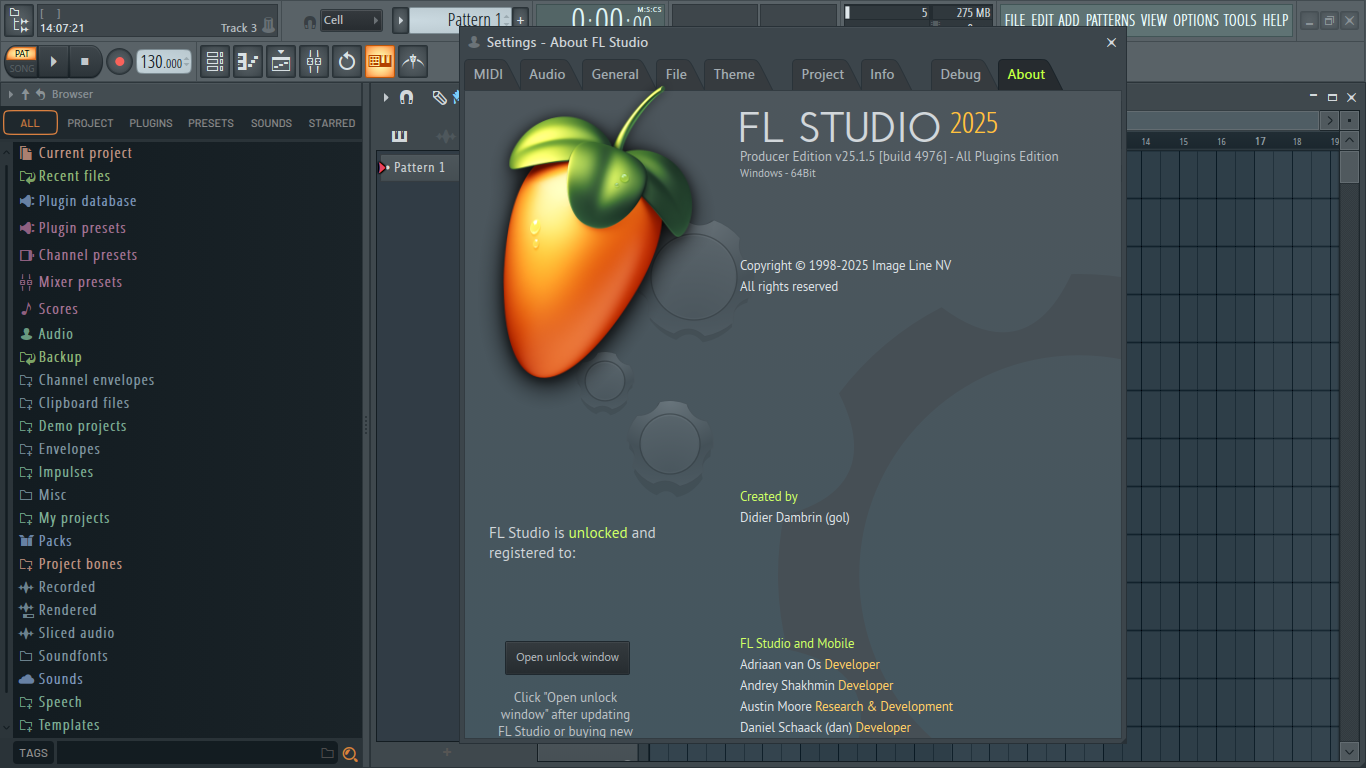This screenshot has width=1366, height=768.
Task: Open the OPTIONS menu
Action: click(1196, 20)
